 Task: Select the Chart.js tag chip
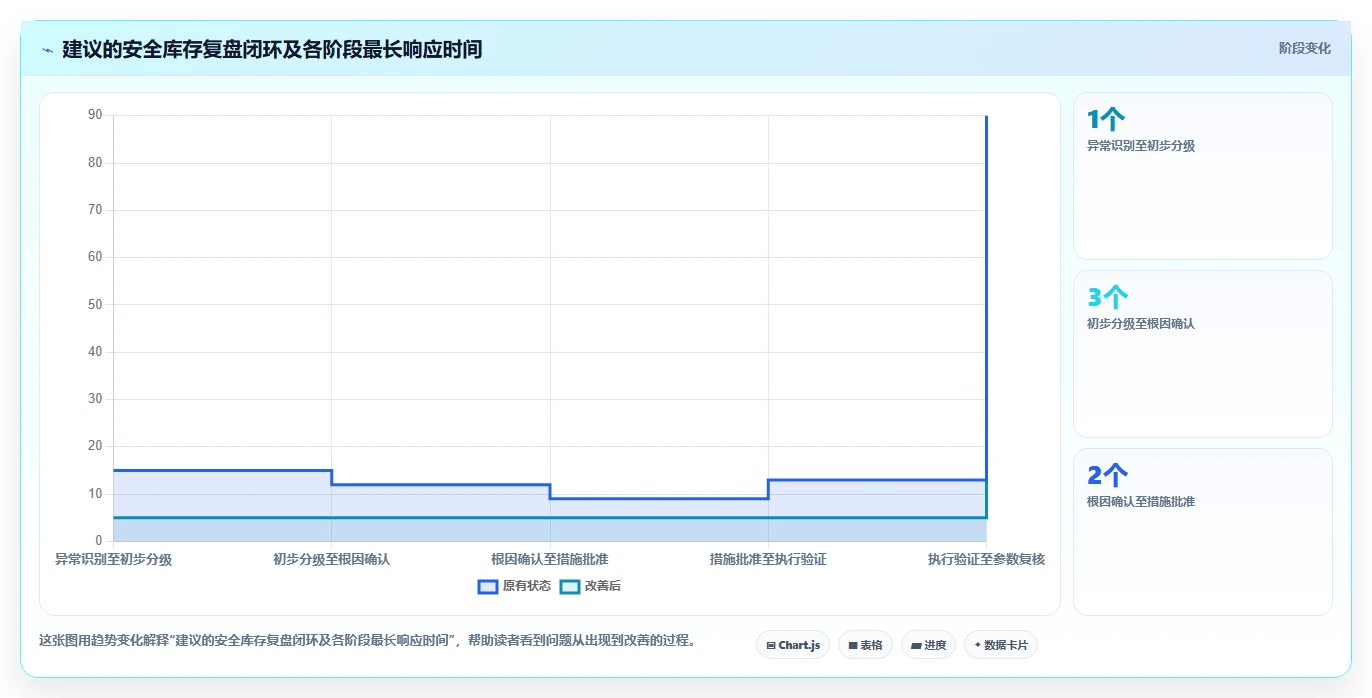[793, 645]
